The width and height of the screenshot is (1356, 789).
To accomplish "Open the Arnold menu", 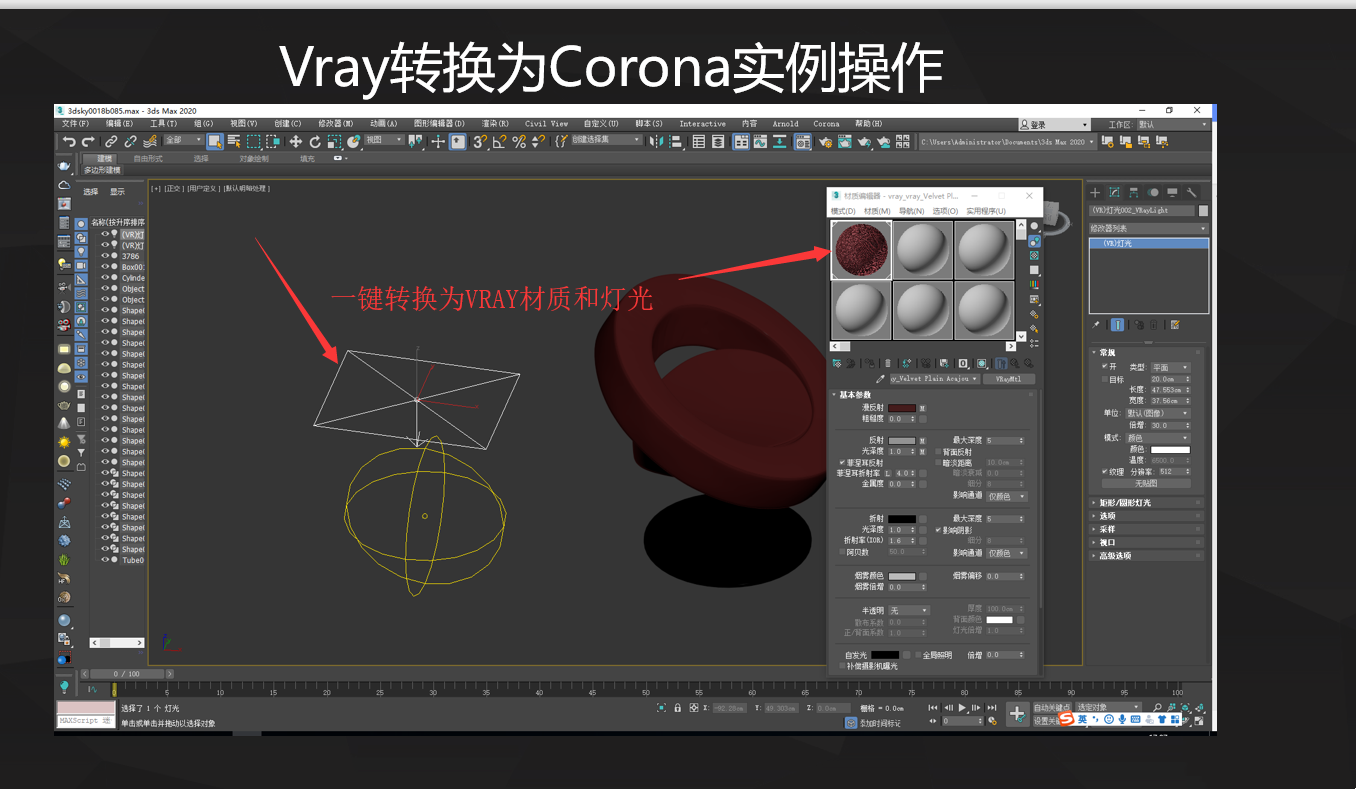I will [x=785, y=124].
